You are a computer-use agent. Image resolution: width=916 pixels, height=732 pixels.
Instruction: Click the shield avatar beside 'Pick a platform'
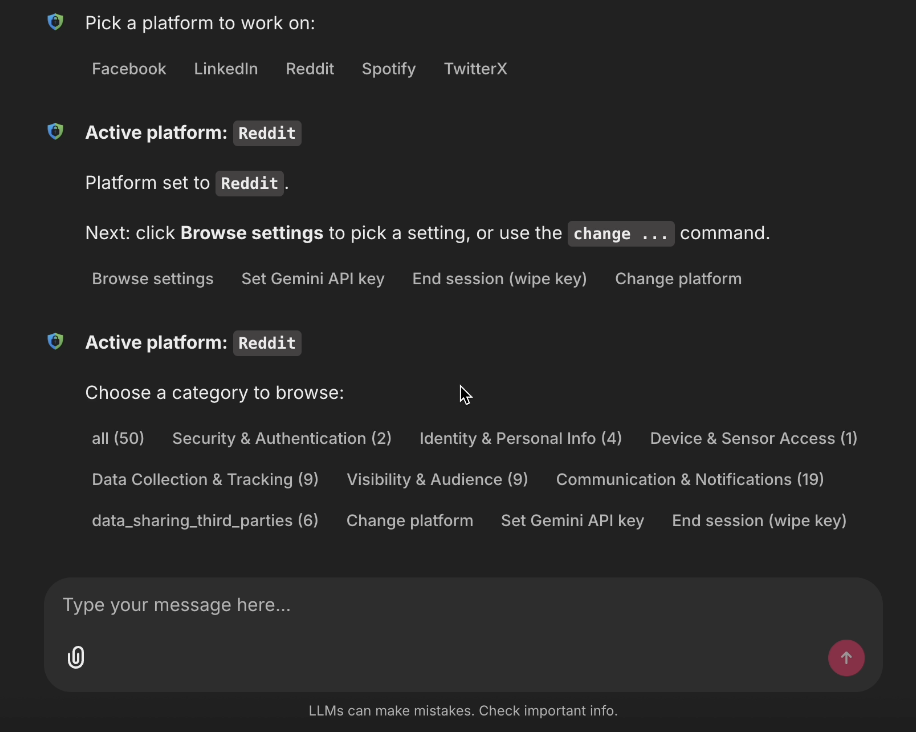(56, 22)
